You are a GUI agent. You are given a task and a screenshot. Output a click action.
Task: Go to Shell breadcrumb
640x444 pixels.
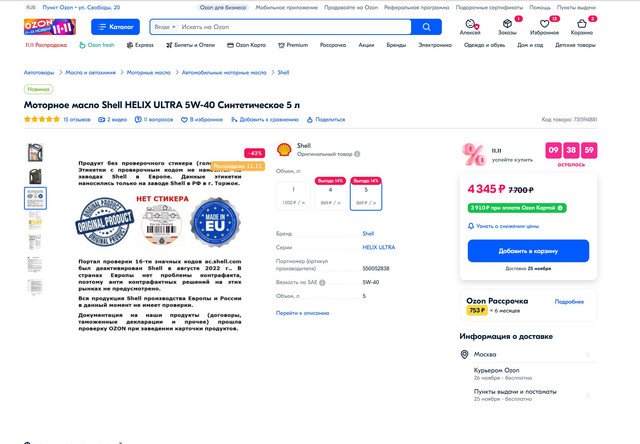(283, 72)
